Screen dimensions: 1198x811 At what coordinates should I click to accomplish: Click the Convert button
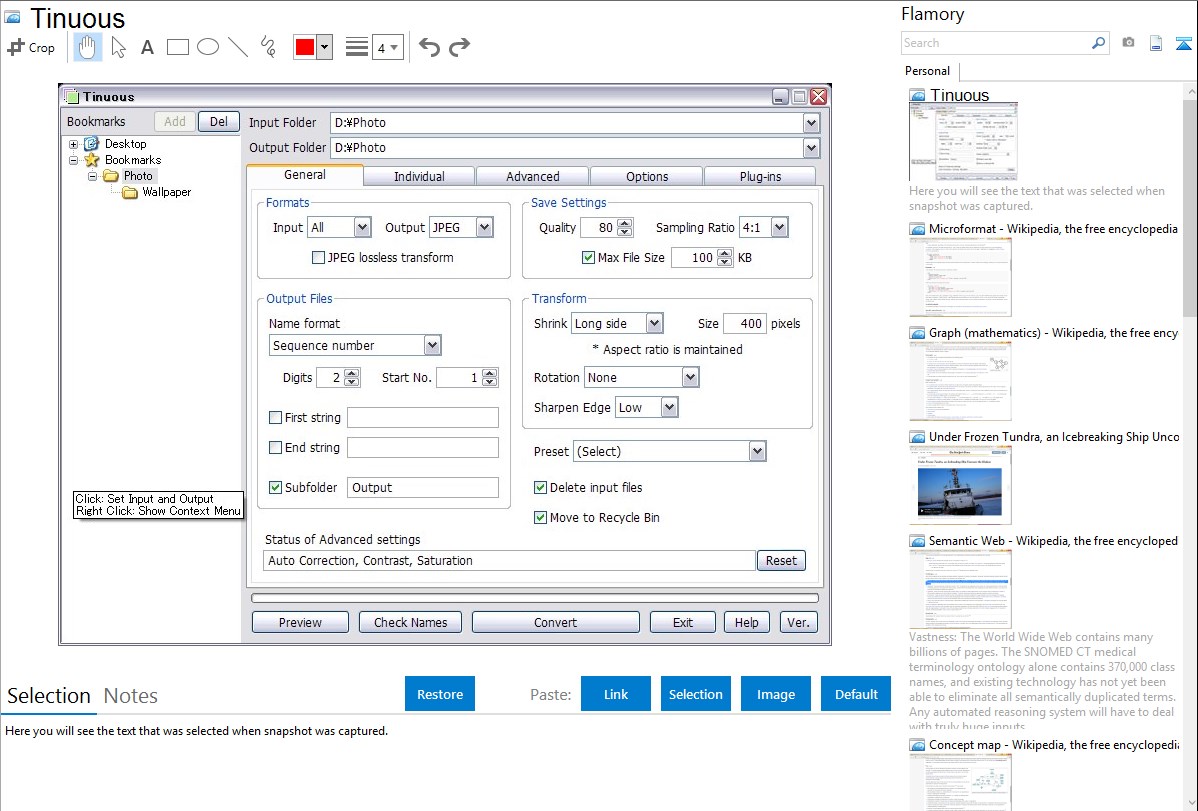tap(555, 622)
